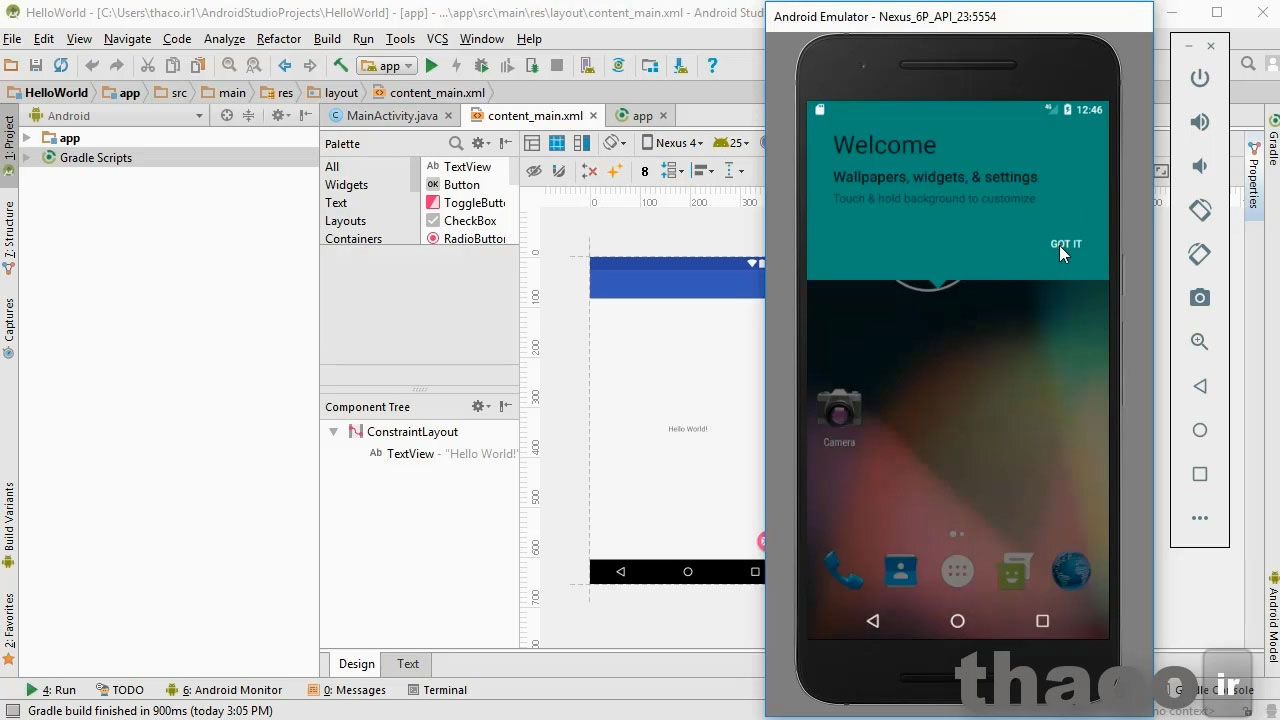Tap the emulator on-screen Home circle

(x=957, y=621)
